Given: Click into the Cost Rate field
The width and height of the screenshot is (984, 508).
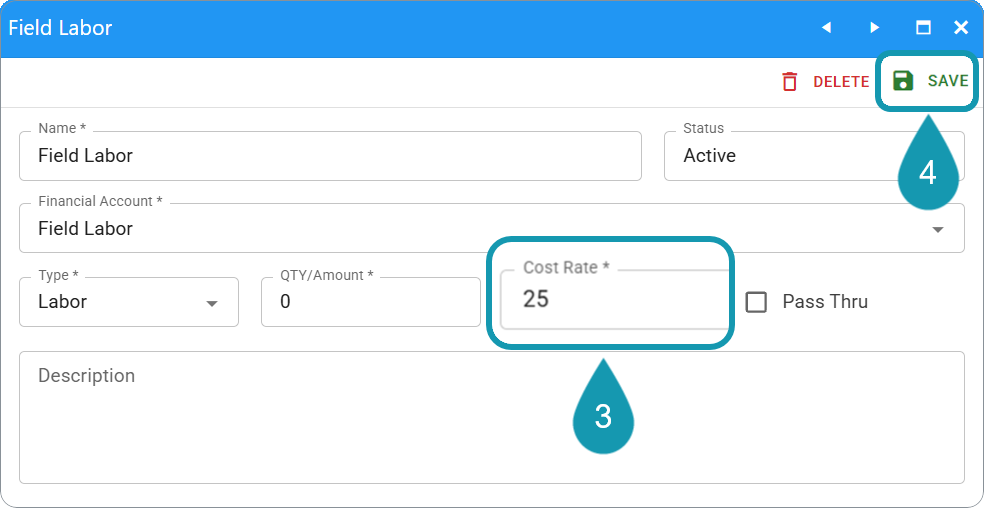Looking at the screenshot, I should (614, 300).
